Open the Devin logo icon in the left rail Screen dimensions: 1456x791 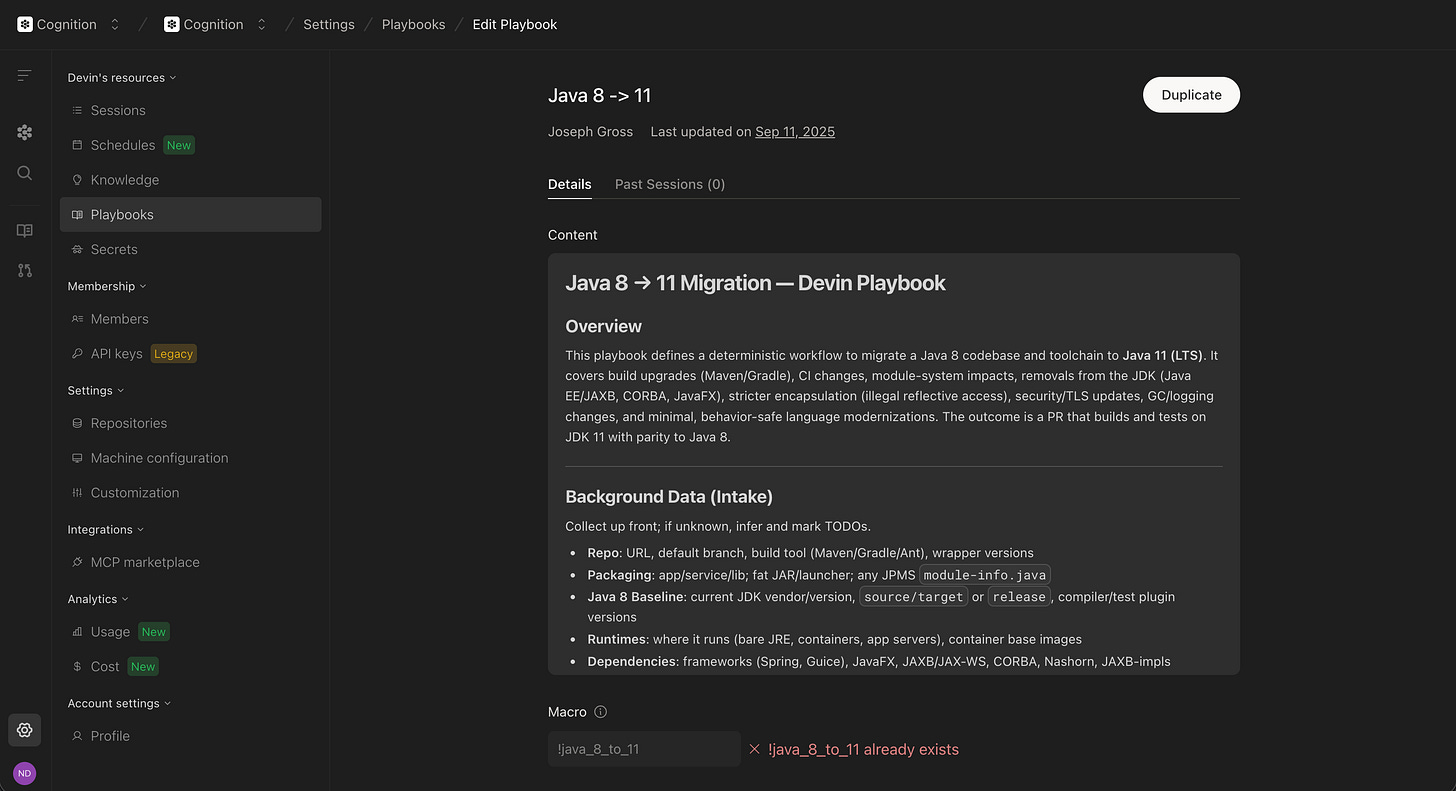pyautogui.click(x=25, y=132)
